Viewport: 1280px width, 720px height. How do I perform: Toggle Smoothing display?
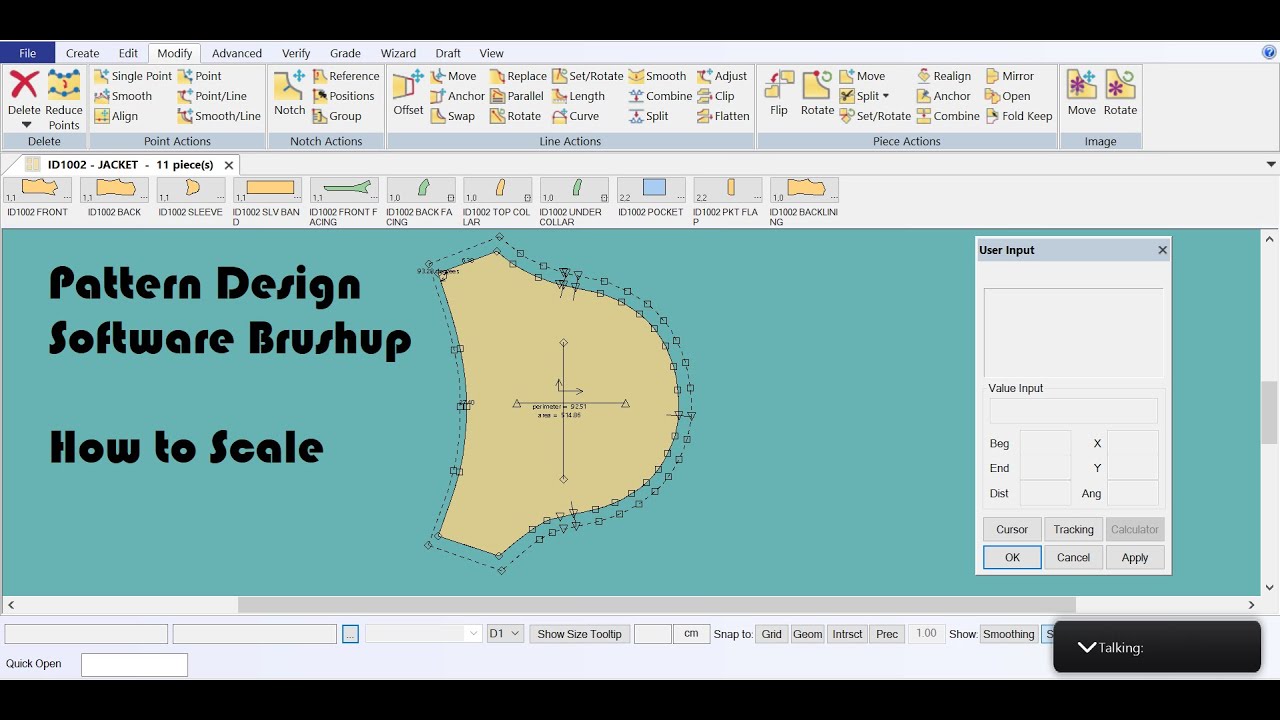tap(1008, 634)
